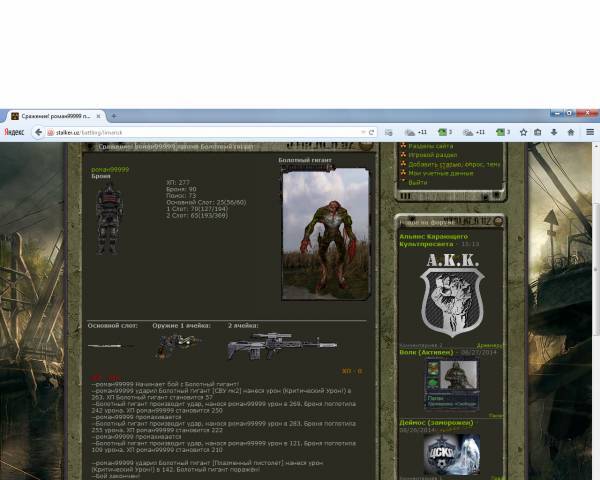
Task: Click the second weather +11 cloud icon
Action: (468, 132)
